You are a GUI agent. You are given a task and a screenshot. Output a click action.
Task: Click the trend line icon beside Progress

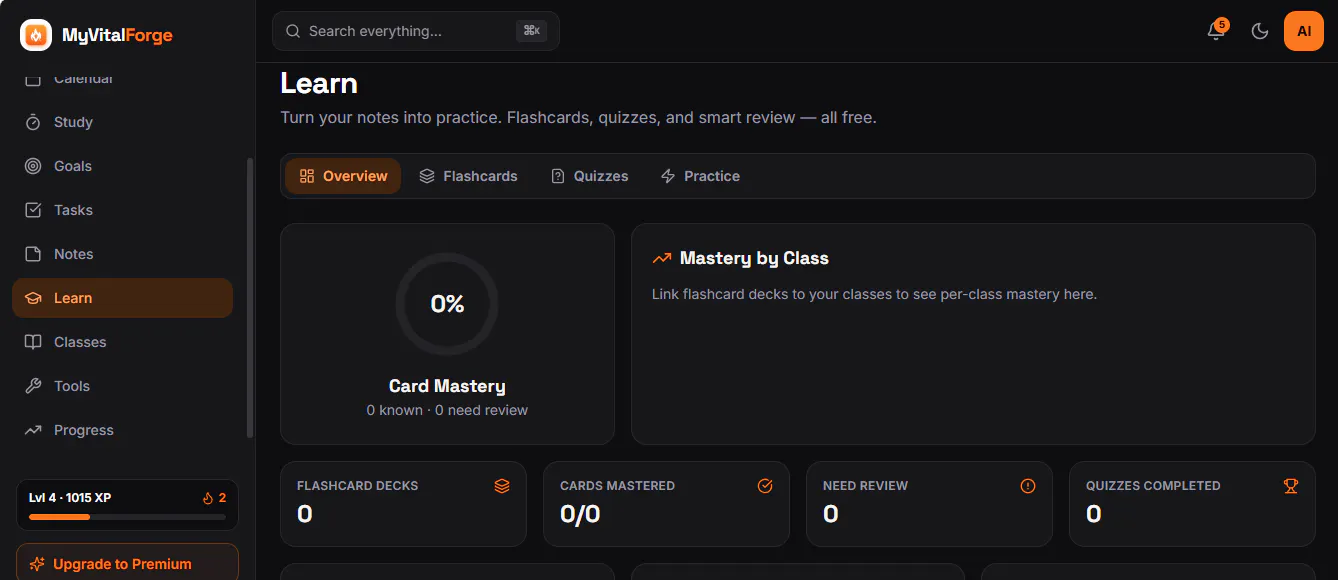(33, 430)
